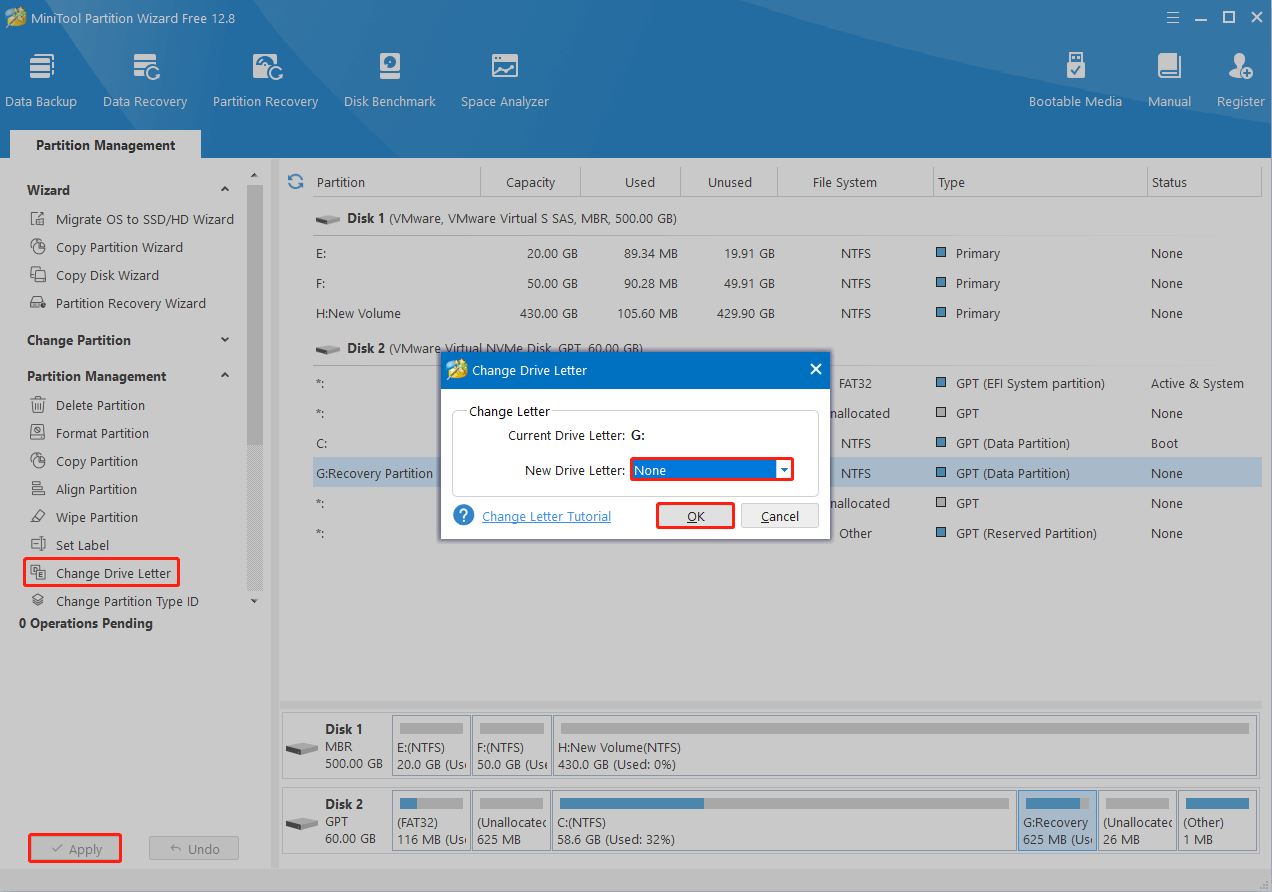Image resolution: width=1272 pixels, height=892 pixels.
Task: Sort by the Status column header
Action: coord(1204,182)
